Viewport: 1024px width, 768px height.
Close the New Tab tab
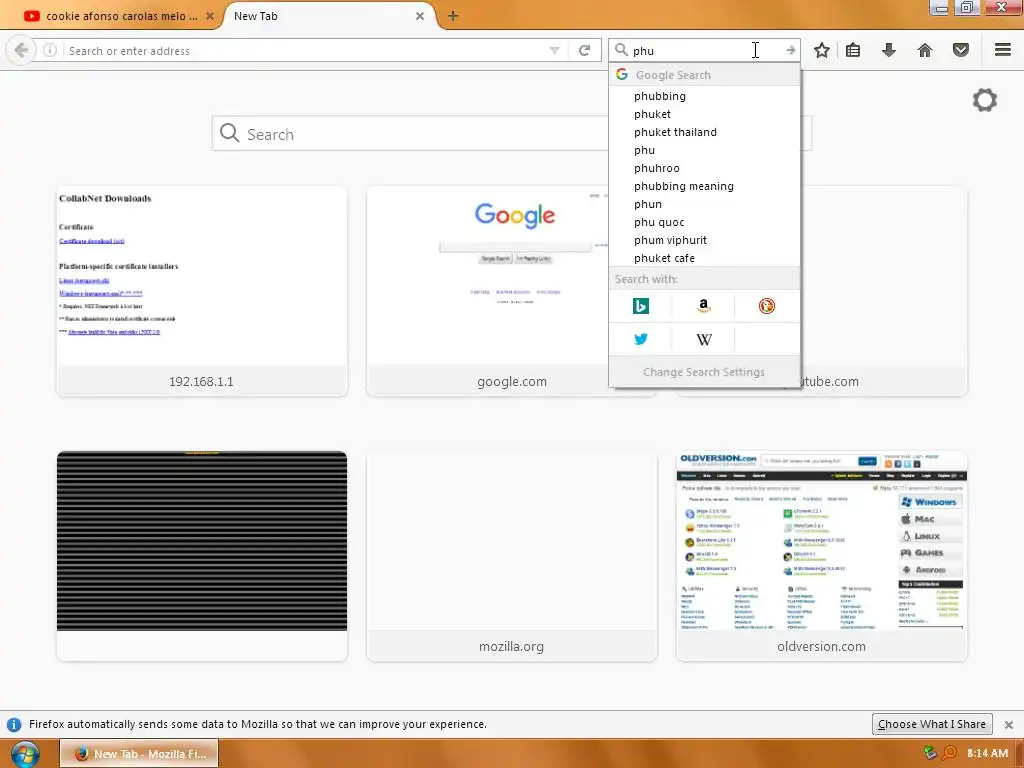[x=420, y=16]
